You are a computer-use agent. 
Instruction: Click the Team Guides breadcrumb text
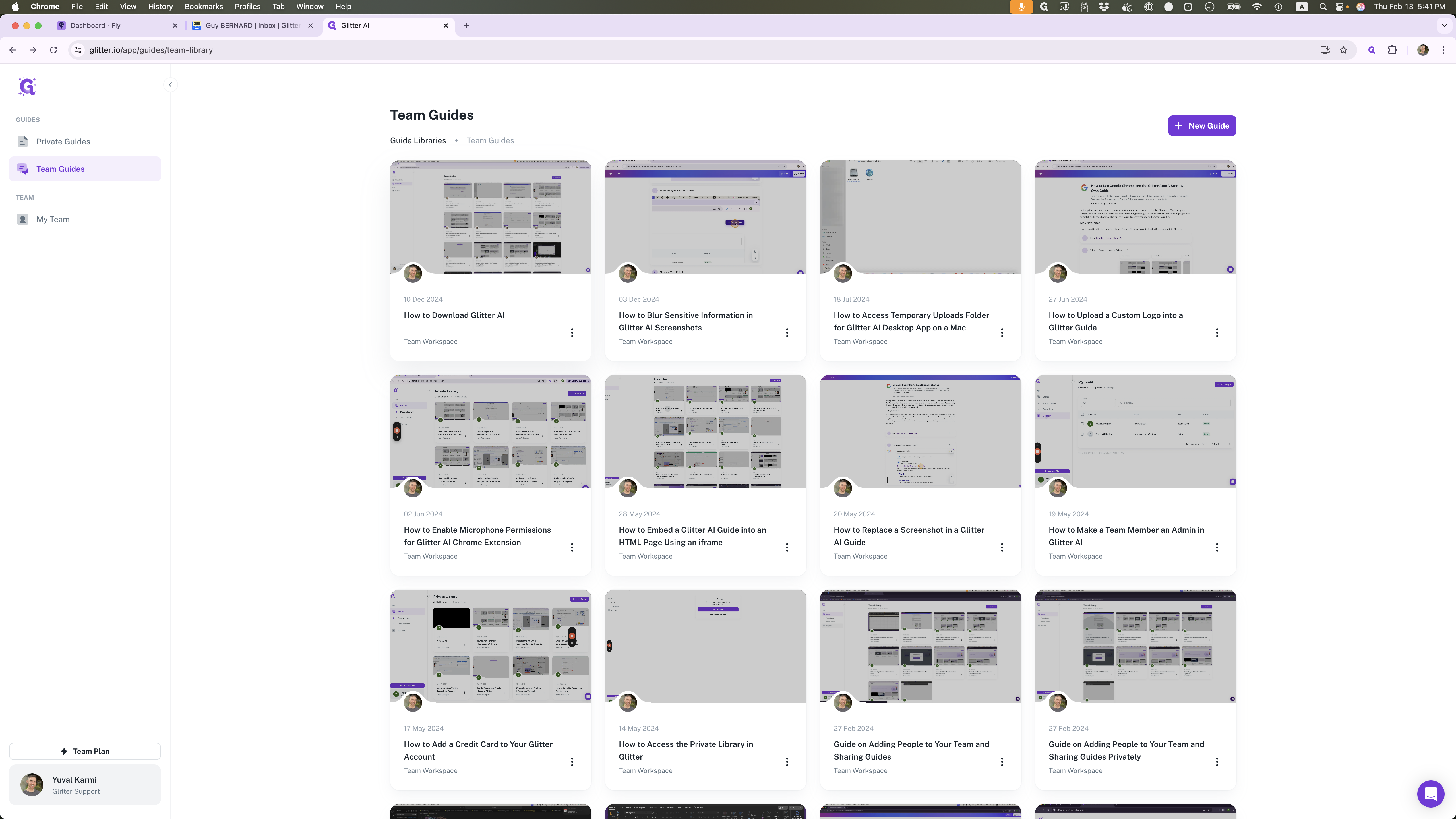tap(490, 141)
